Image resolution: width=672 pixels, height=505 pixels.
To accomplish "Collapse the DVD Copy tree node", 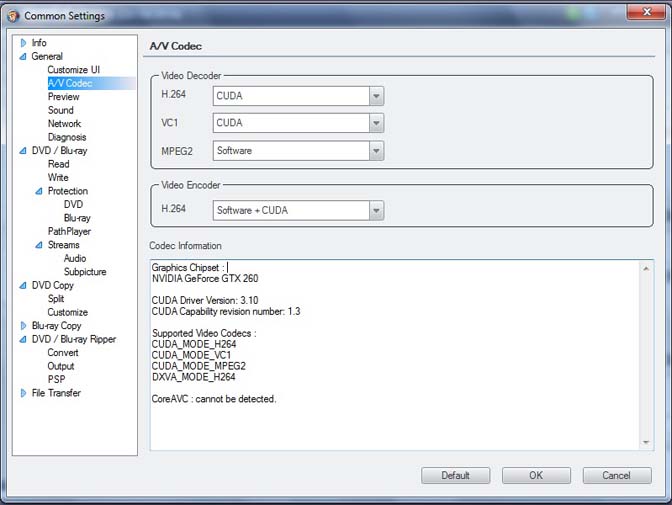I will 23,286.
